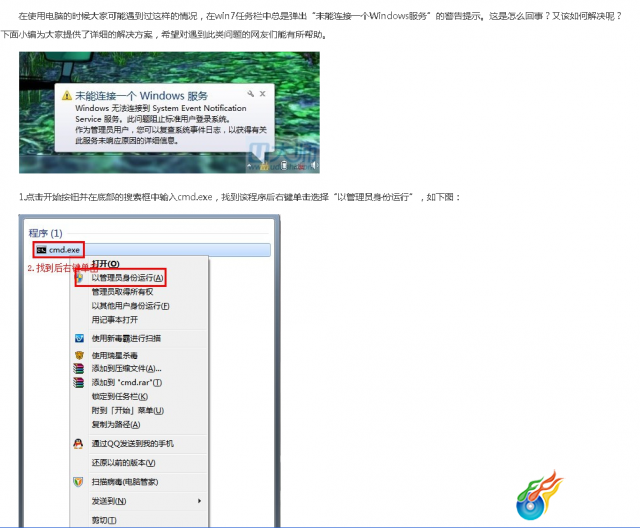Select 用记事本打开
Screen dimensions: 640x528
pyautogui.click(x=114, y=319)
